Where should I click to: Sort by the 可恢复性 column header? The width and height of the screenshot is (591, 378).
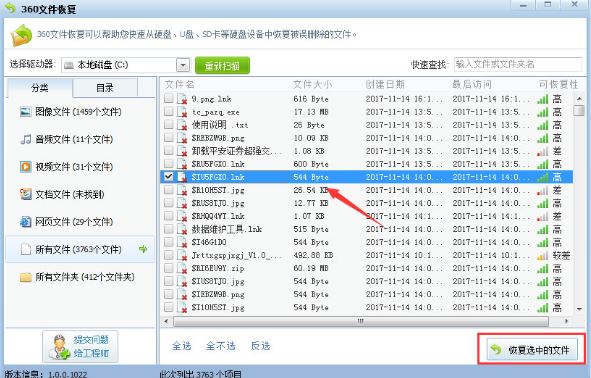pos(559,84)
